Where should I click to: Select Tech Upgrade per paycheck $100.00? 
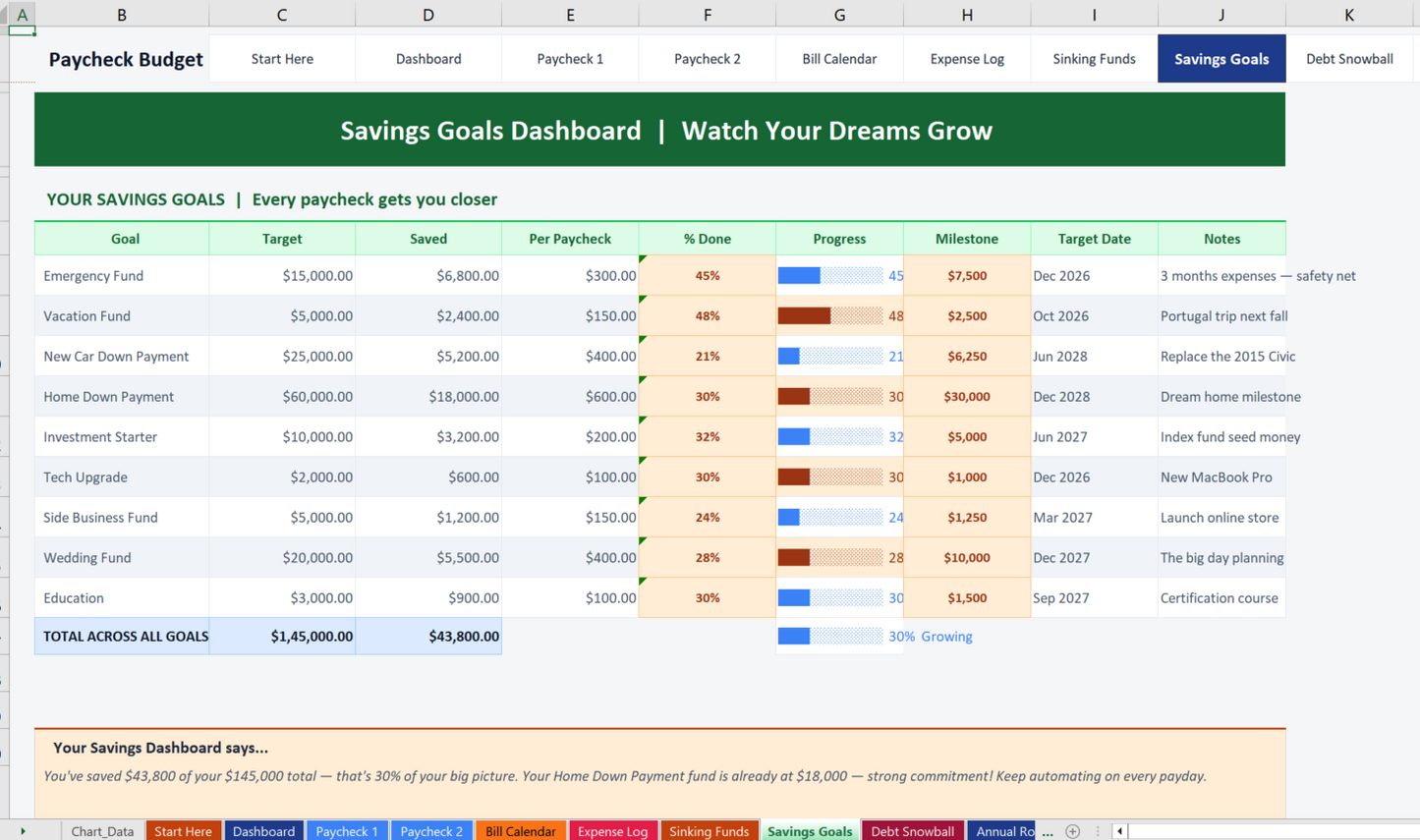(570, 477)
